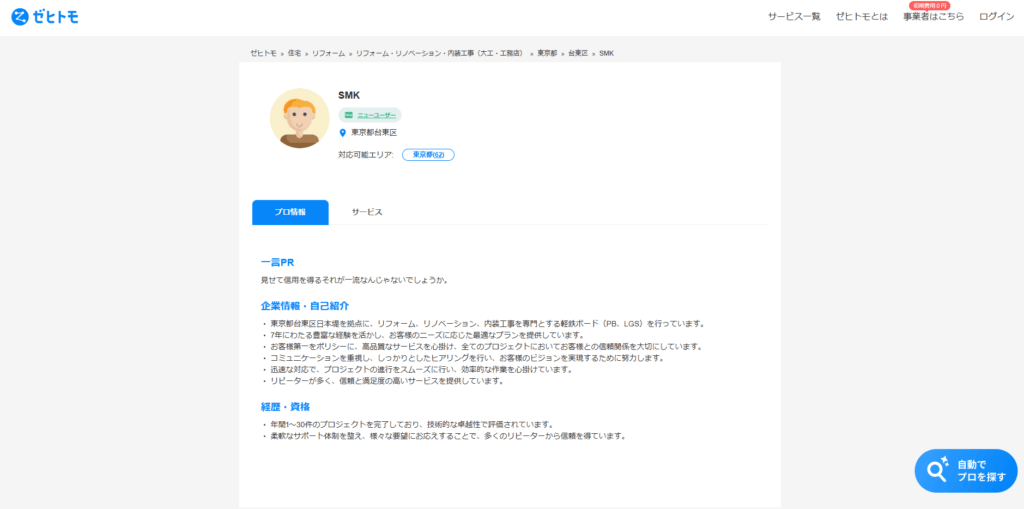
Task: Click the 東京都 breadcrumb link
Action: coord(547,52)
